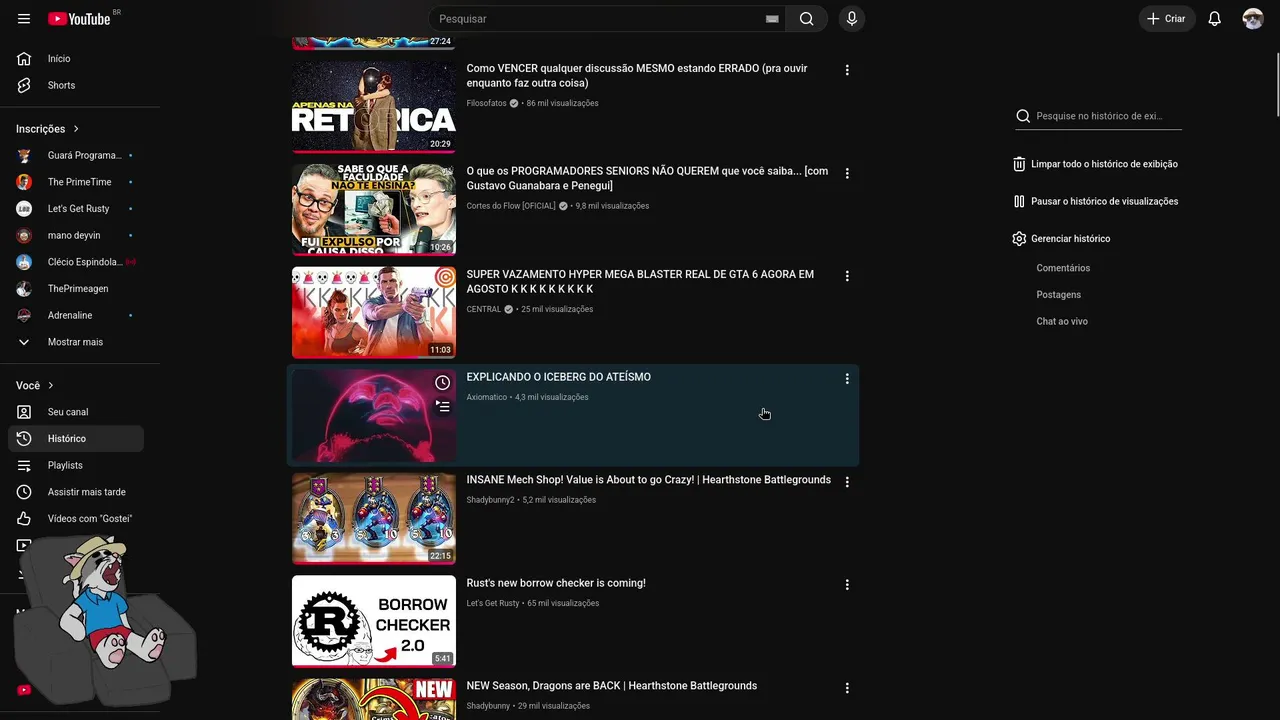Visit the Filosofatos channel
Screen dimensions: 1280x720
click(486, 103)
